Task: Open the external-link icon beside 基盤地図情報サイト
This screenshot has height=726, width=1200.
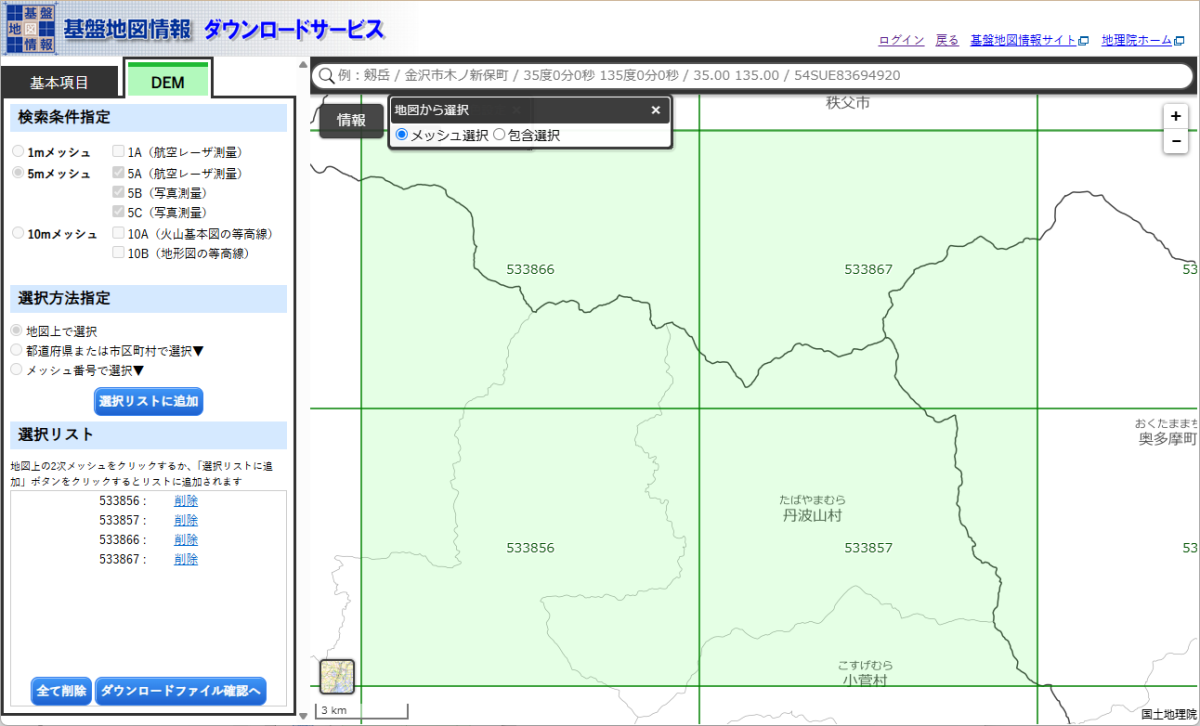Action: (x=1084, y=41)
